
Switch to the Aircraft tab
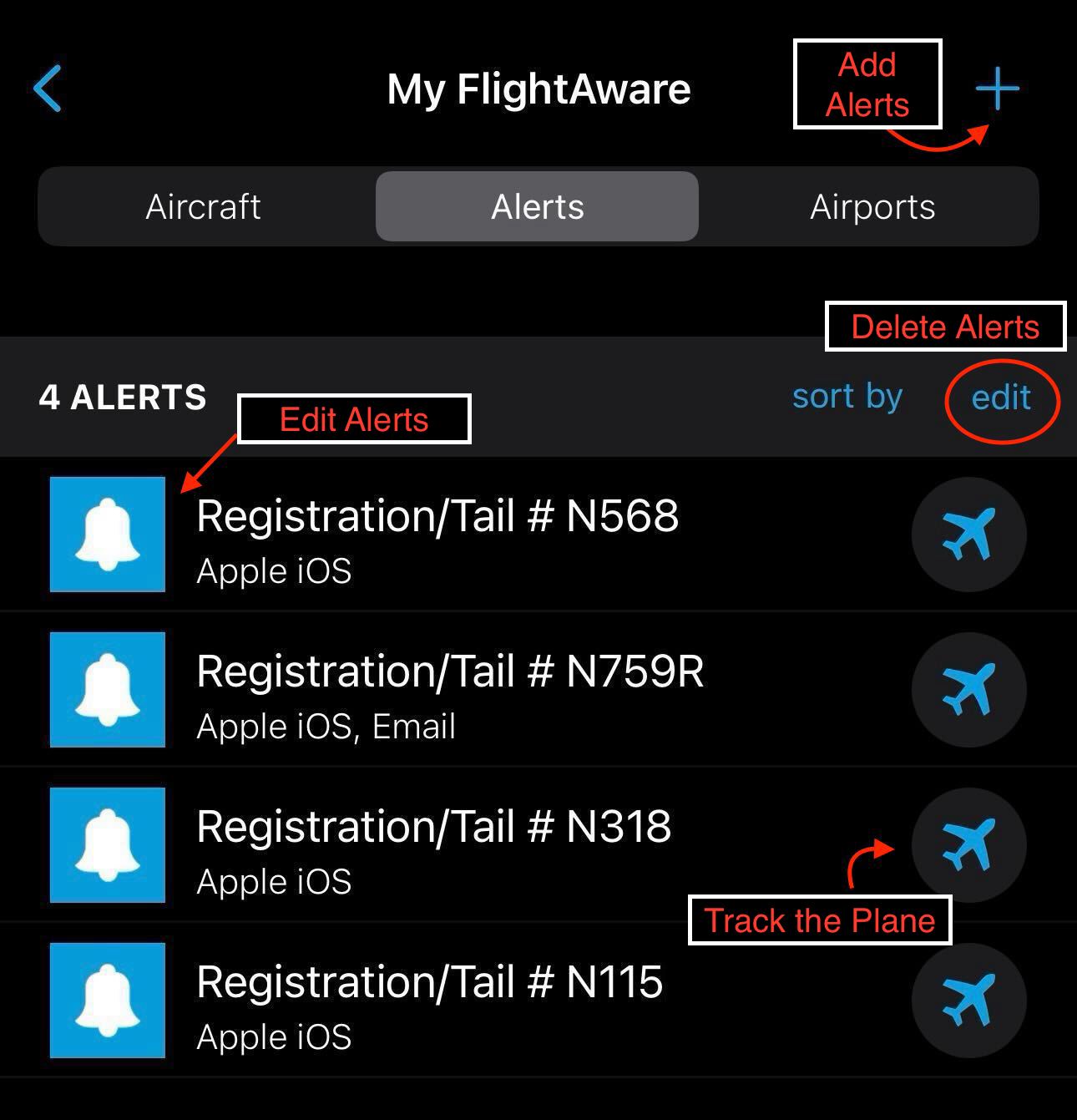tap(204, 206)
